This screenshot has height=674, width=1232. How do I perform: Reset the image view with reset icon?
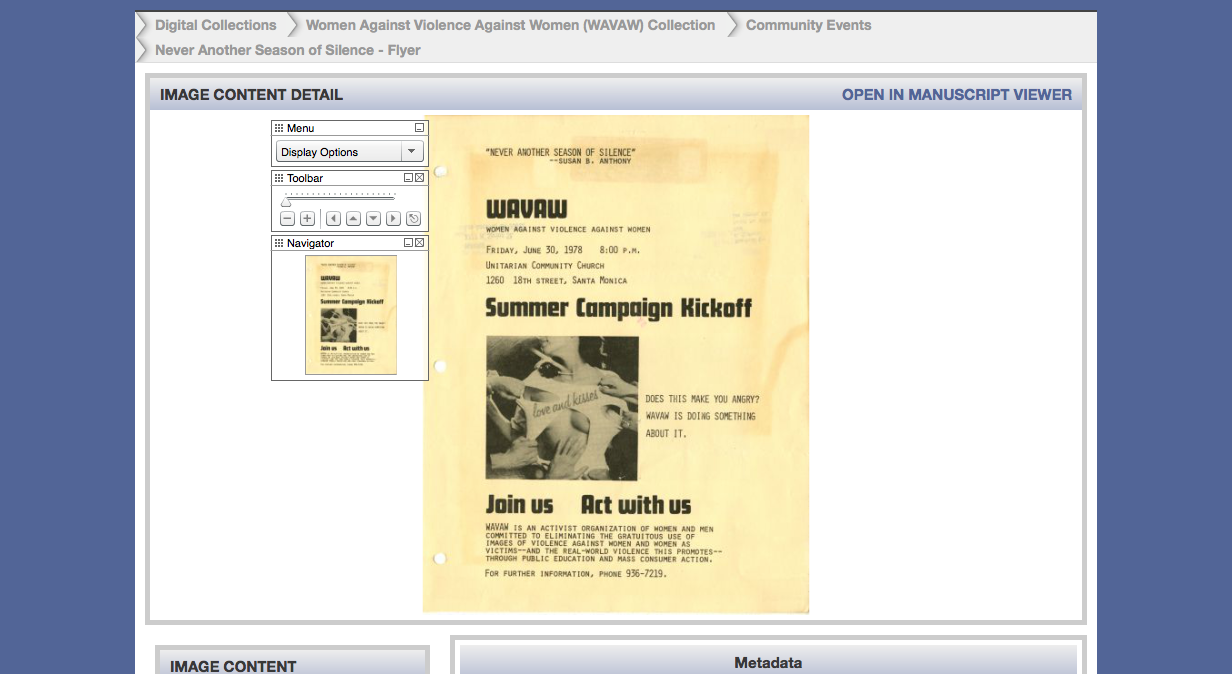pyautogui.click(x=414, y=219)
